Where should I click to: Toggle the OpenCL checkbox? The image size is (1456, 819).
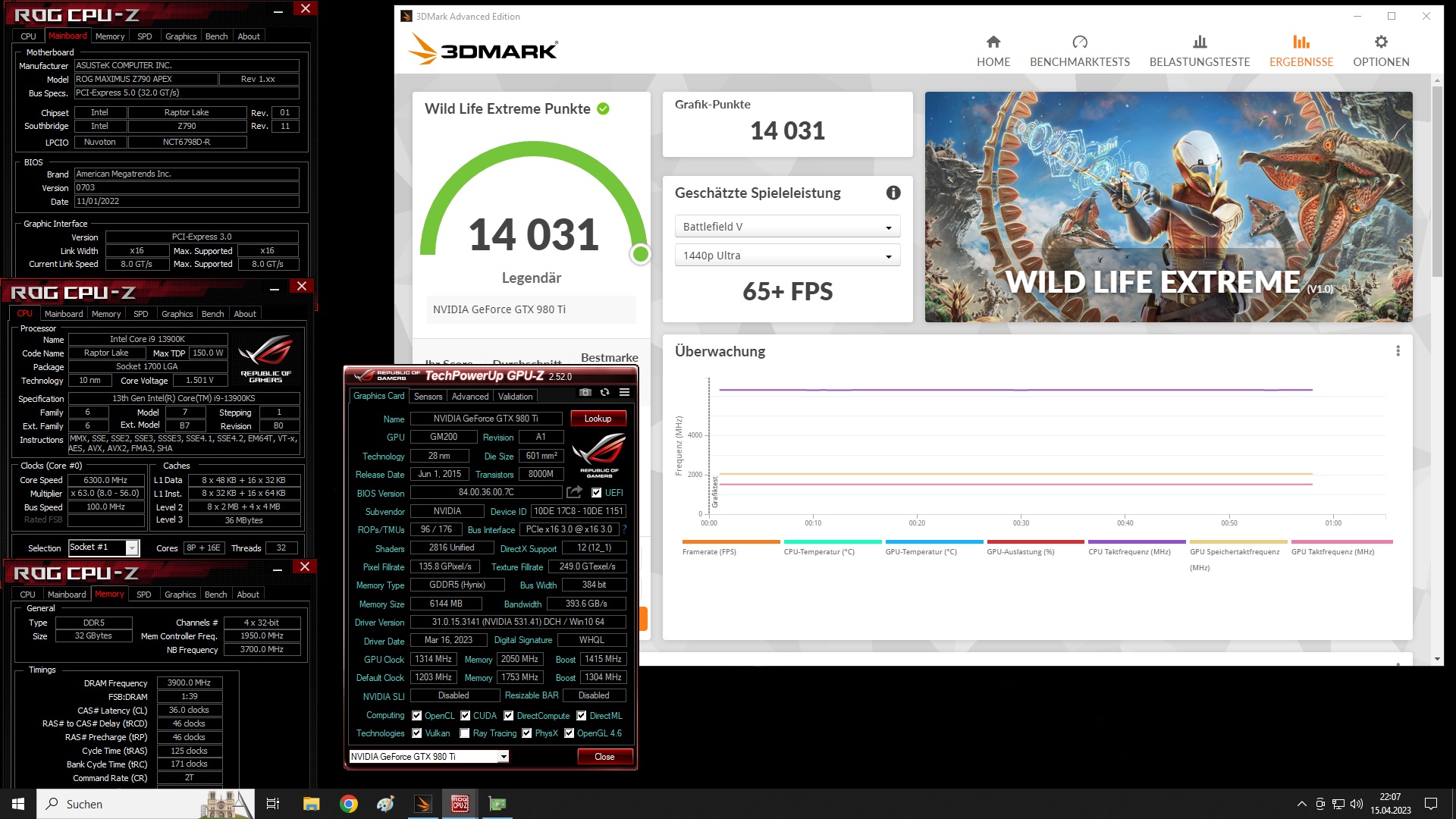tap(416, 715)
